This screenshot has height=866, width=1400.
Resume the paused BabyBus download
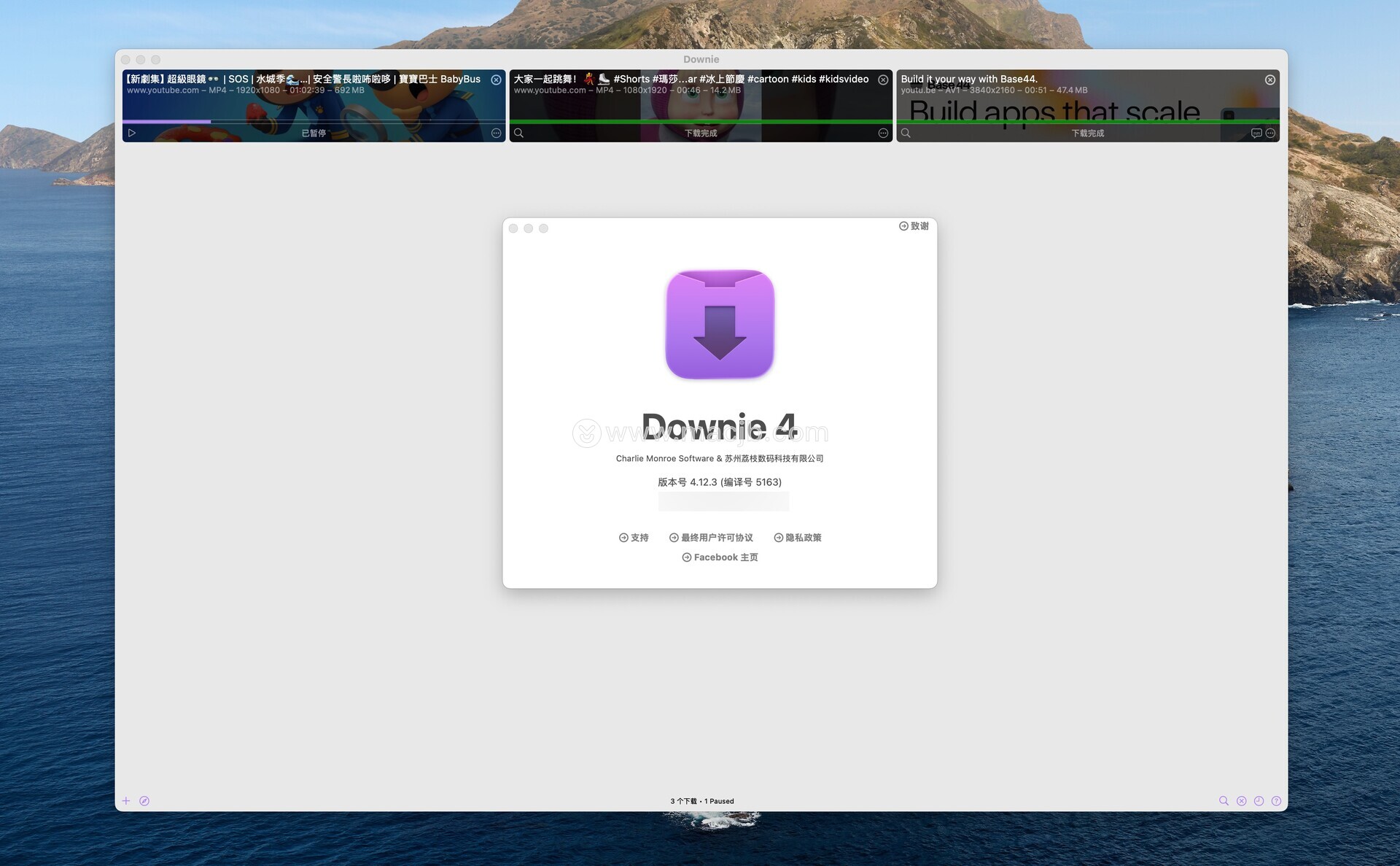pyautogui.click(x=132, y=133)
